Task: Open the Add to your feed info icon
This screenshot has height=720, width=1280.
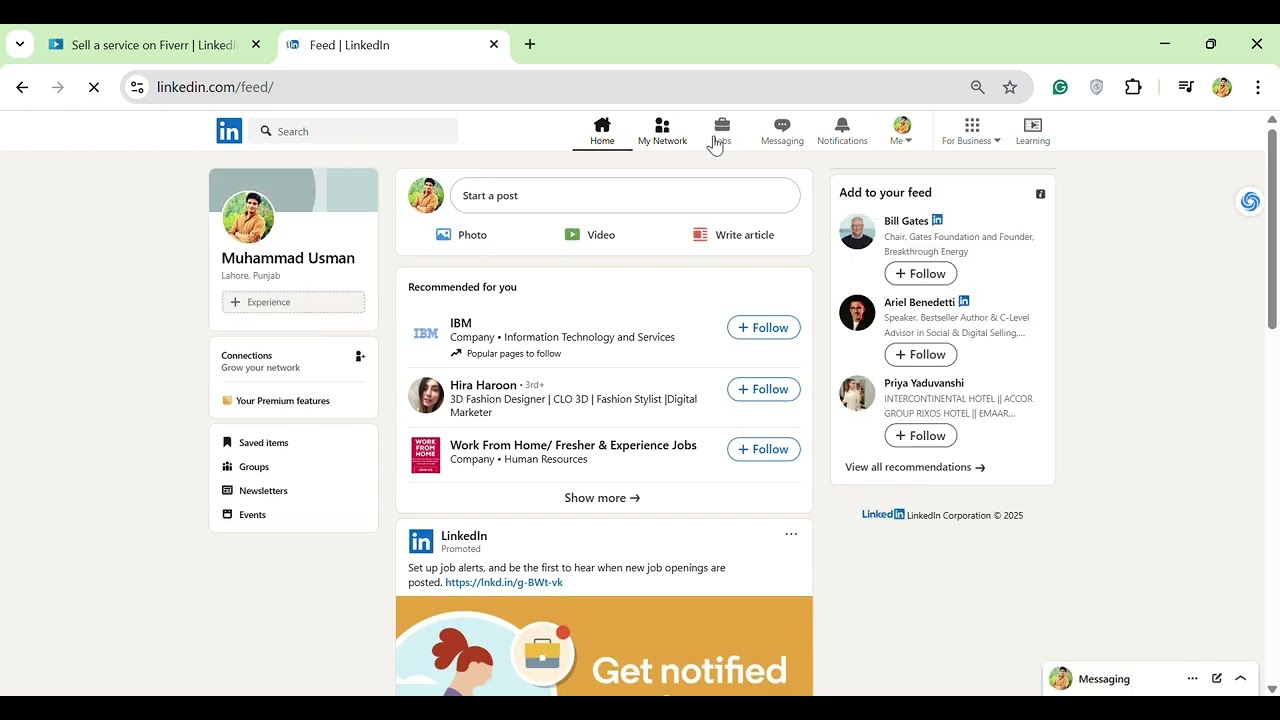Action: coord(1041,194)
